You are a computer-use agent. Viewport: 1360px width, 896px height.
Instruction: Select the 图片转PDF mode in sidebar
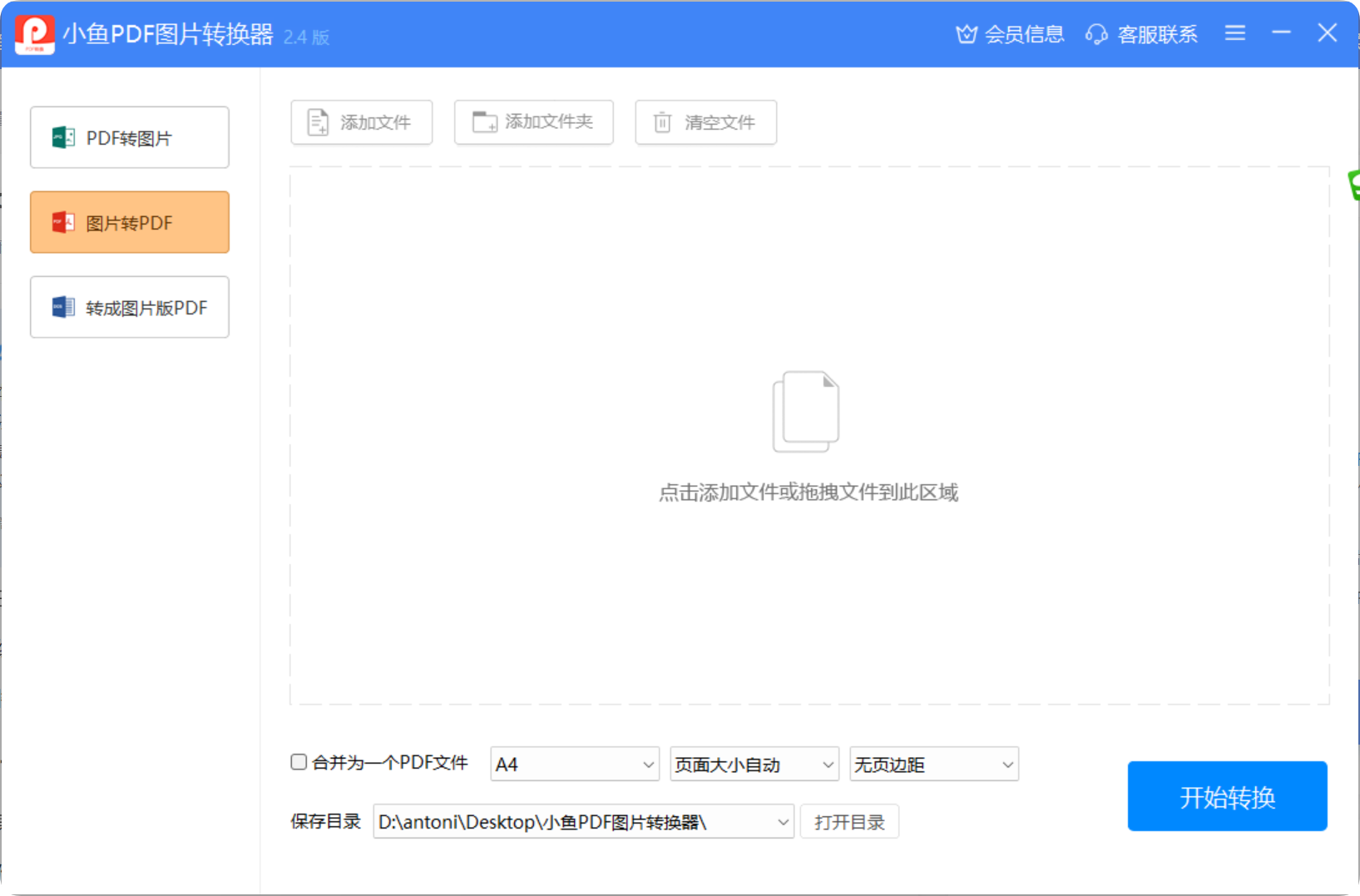pyautogui.click(x=129, y=222)
